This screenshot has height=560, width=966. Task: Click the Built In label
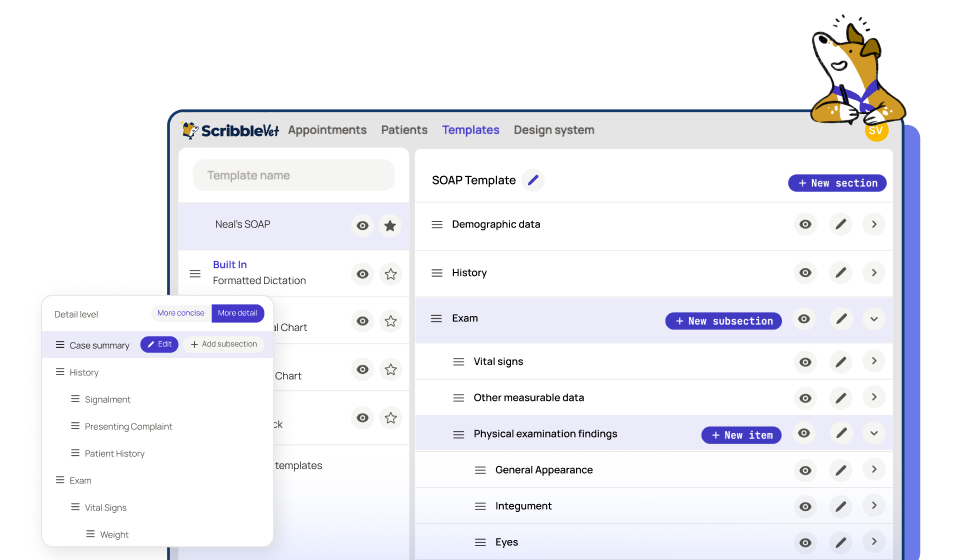click(x=230, y=264)
